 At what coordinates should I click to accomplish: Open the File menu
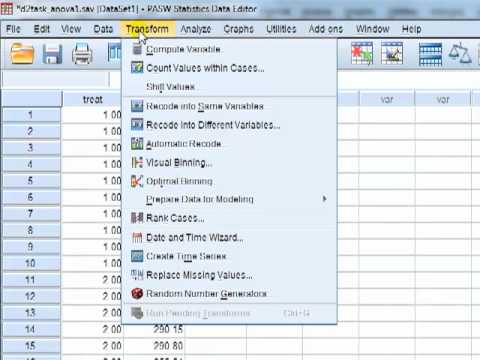pos(13,29)
